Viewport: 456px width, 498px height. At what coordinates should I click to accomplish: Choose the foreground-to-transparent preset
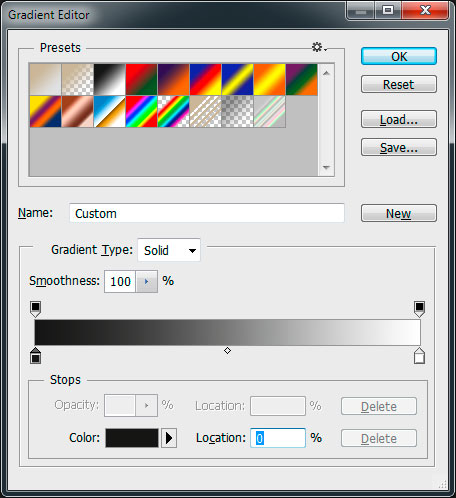78,79
